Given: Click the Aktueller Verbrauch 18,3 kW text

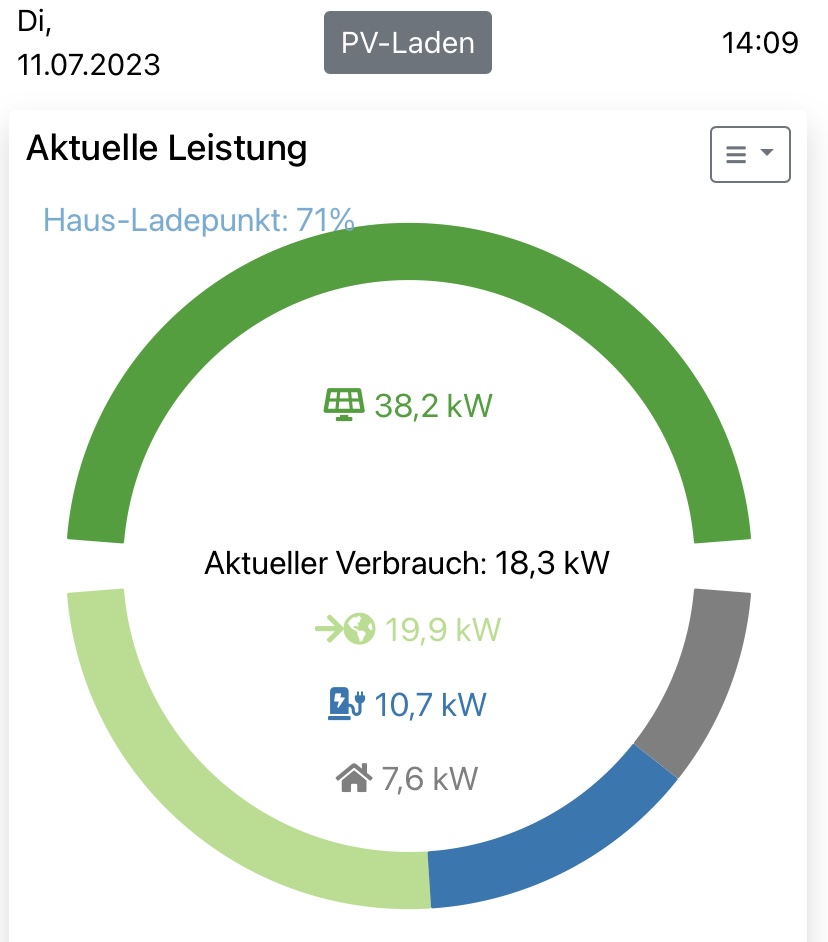Looking at the screenshot, I should click(x=407, y=563).
